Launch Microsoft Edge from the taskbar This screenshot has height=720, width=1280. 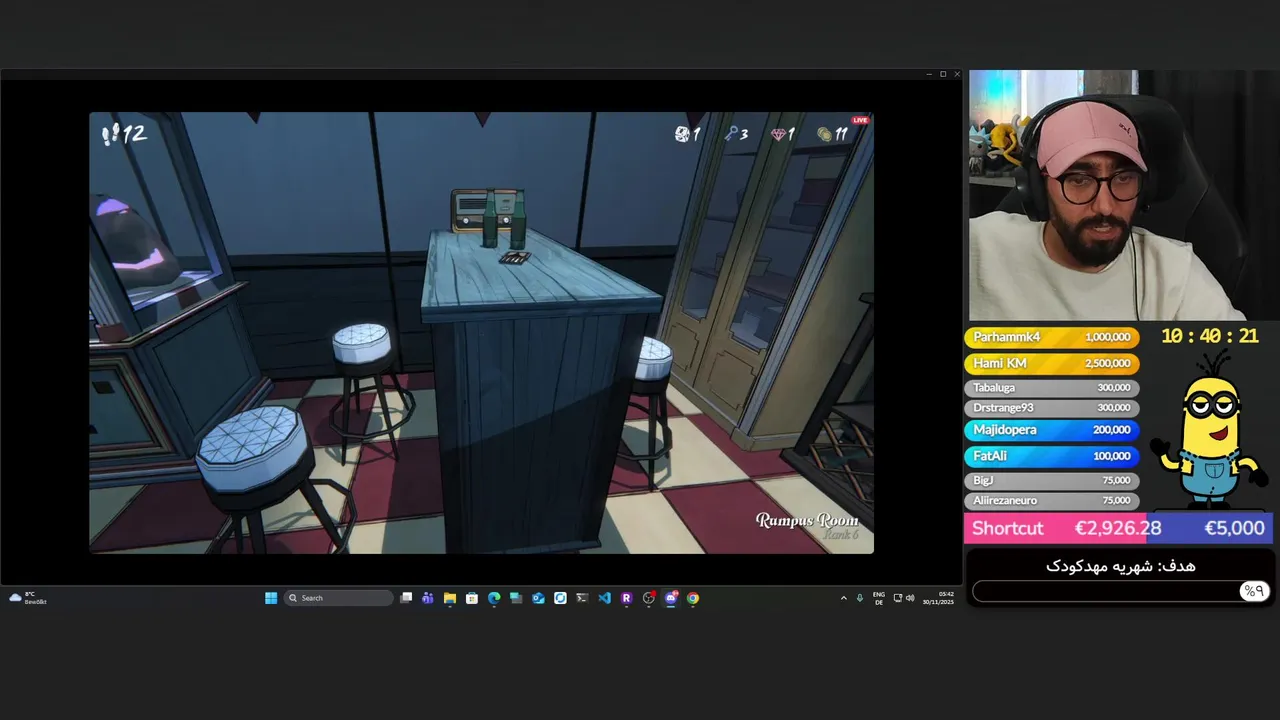494,598
